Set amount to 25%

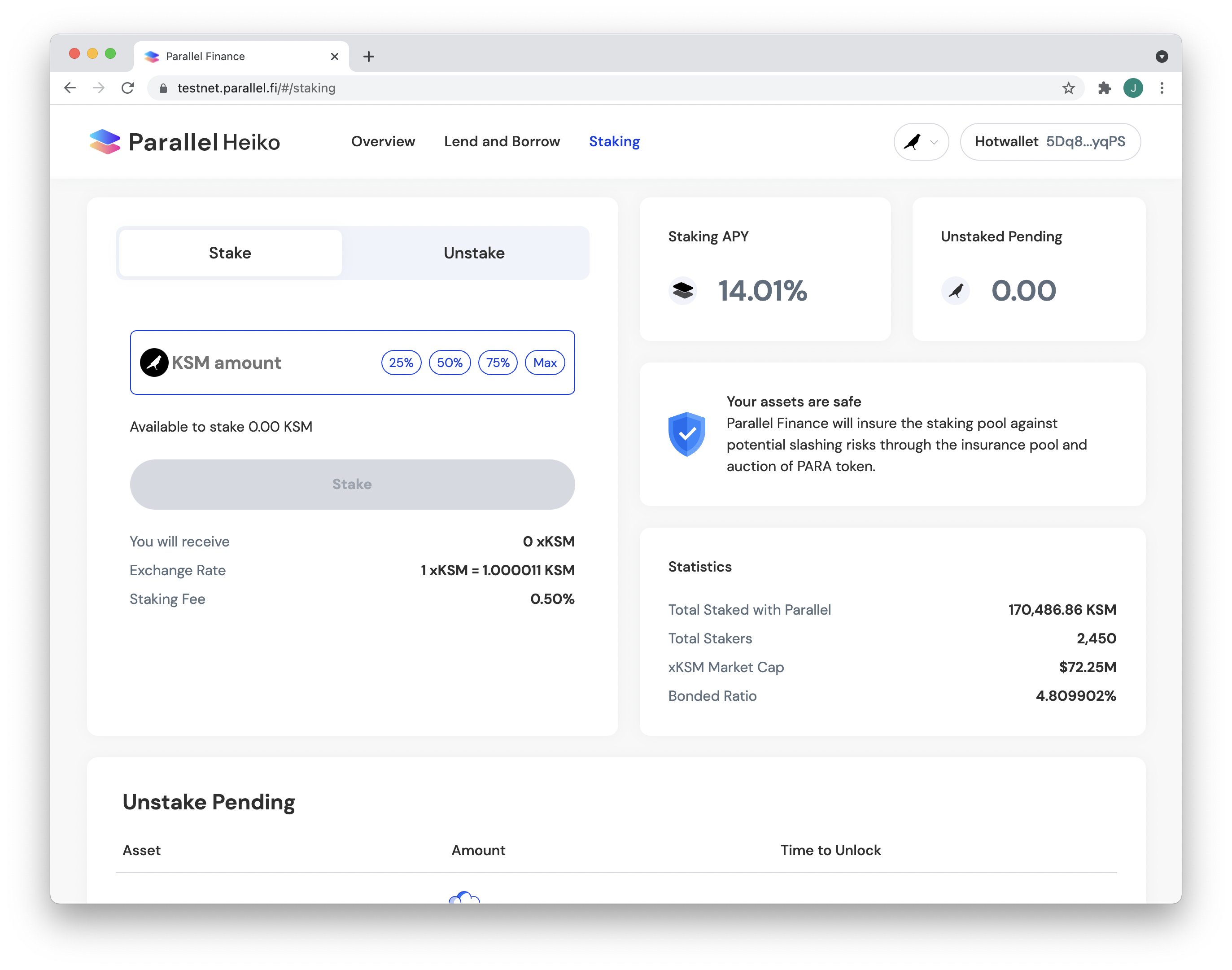402,363
